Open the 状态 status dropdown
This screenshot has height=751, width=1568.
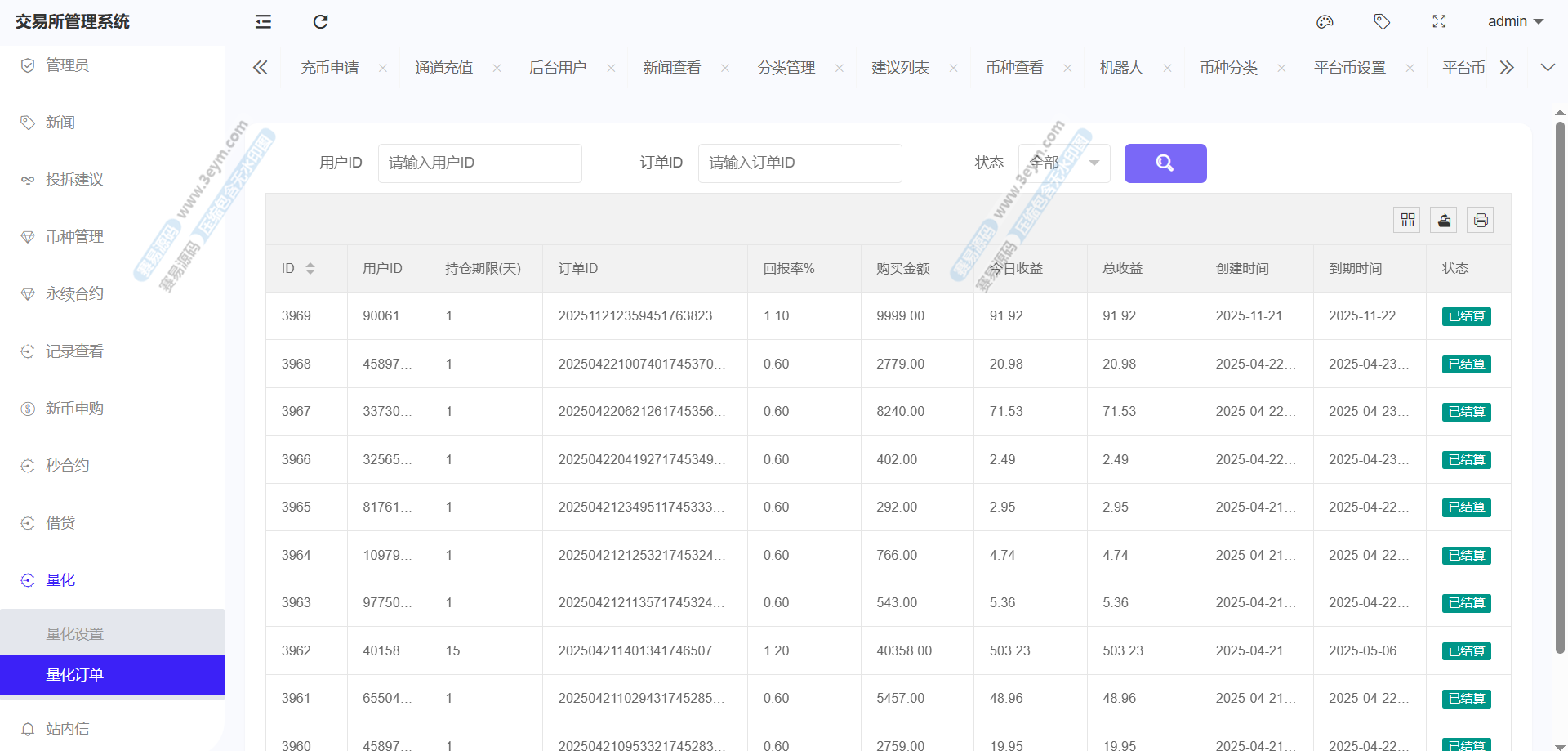coord(1063,163)
